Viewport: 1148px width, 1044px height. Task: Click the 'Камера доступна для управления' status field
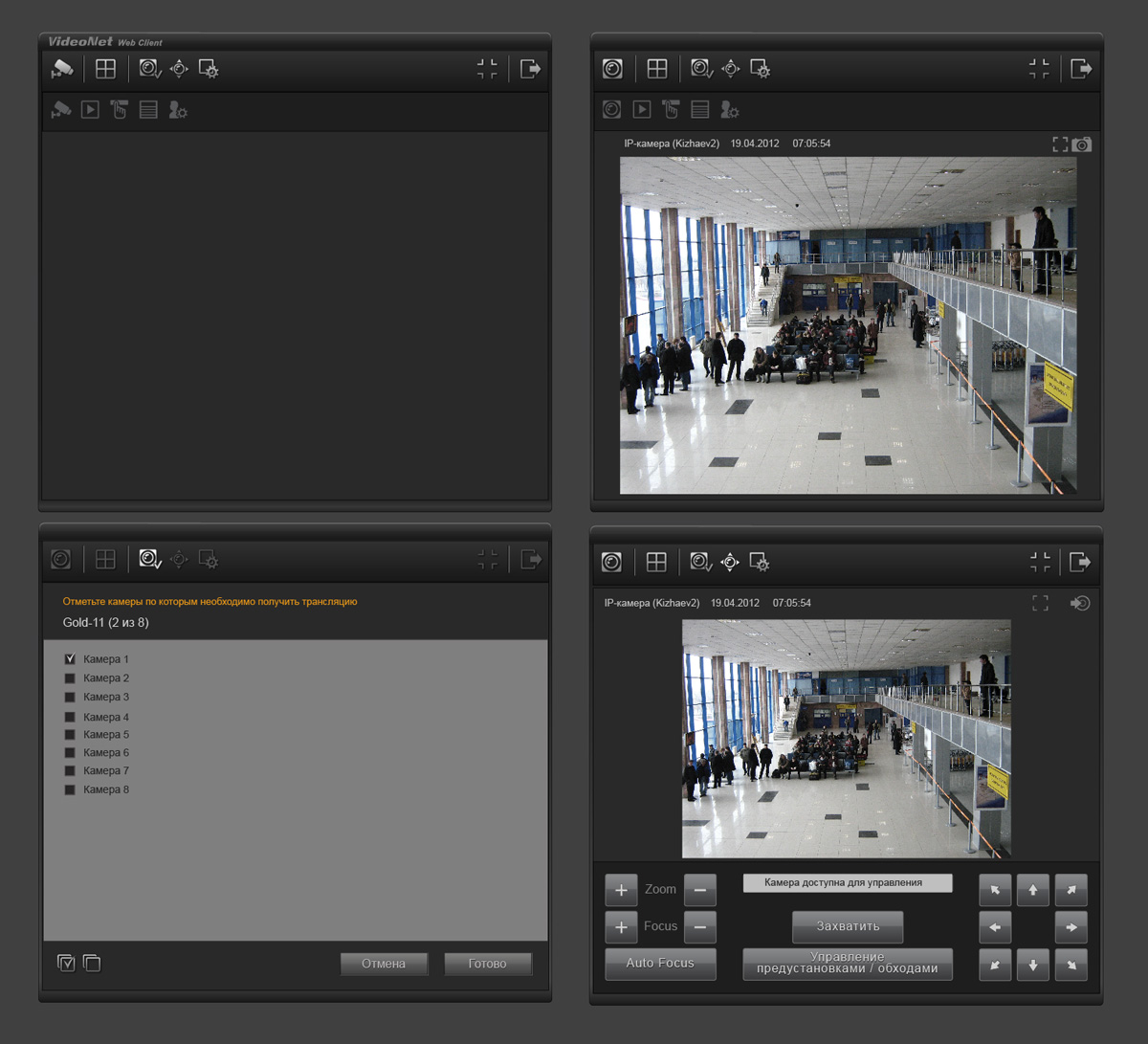pos(848,883)
